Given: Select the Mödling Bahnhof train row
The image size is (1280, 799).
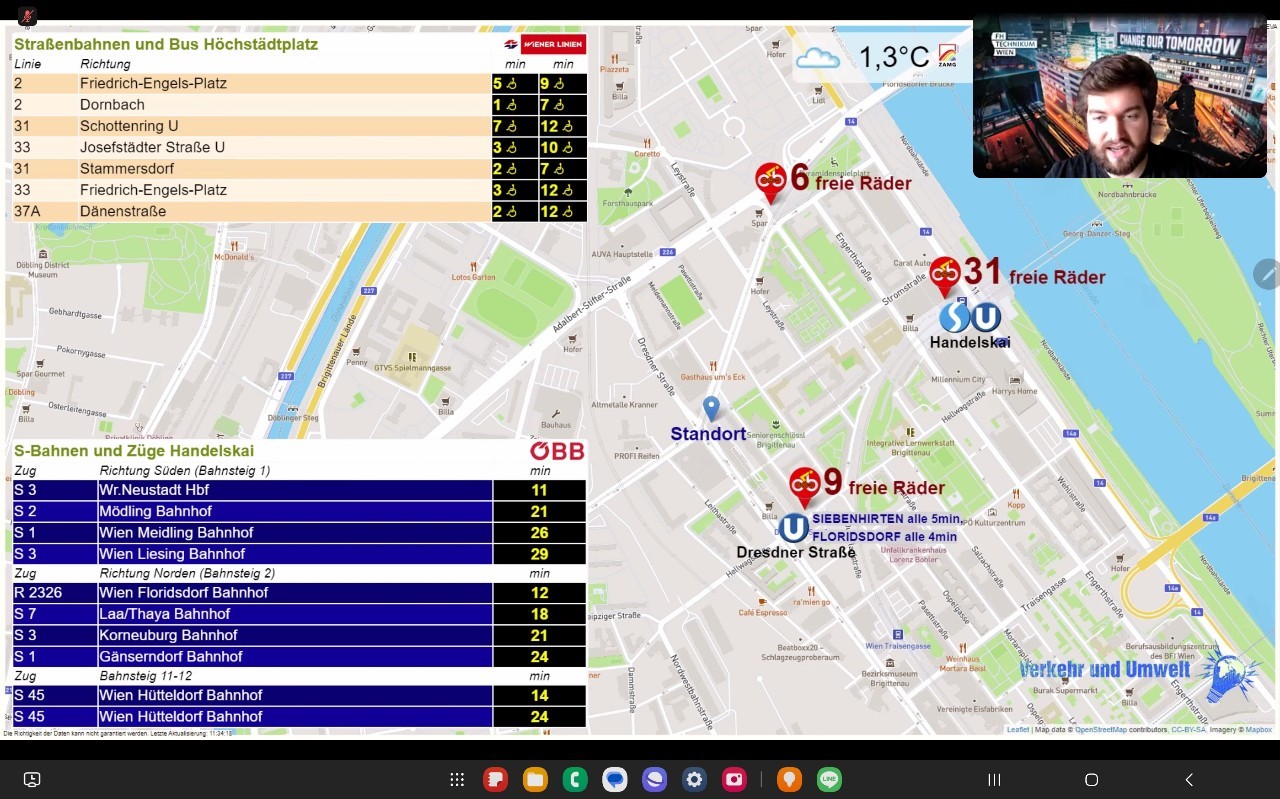Looking at the screenshot, I should coord(300,512).
